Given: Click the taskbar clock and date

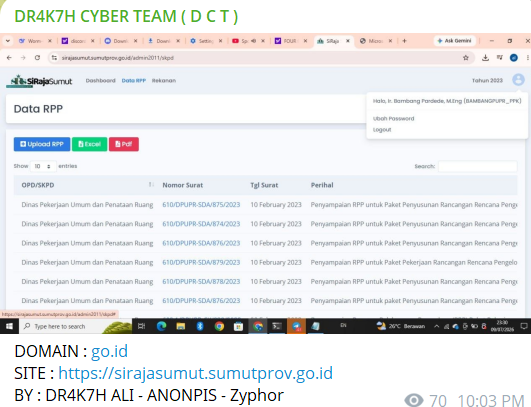Looking at the screenshot, I should click(503, 326).
